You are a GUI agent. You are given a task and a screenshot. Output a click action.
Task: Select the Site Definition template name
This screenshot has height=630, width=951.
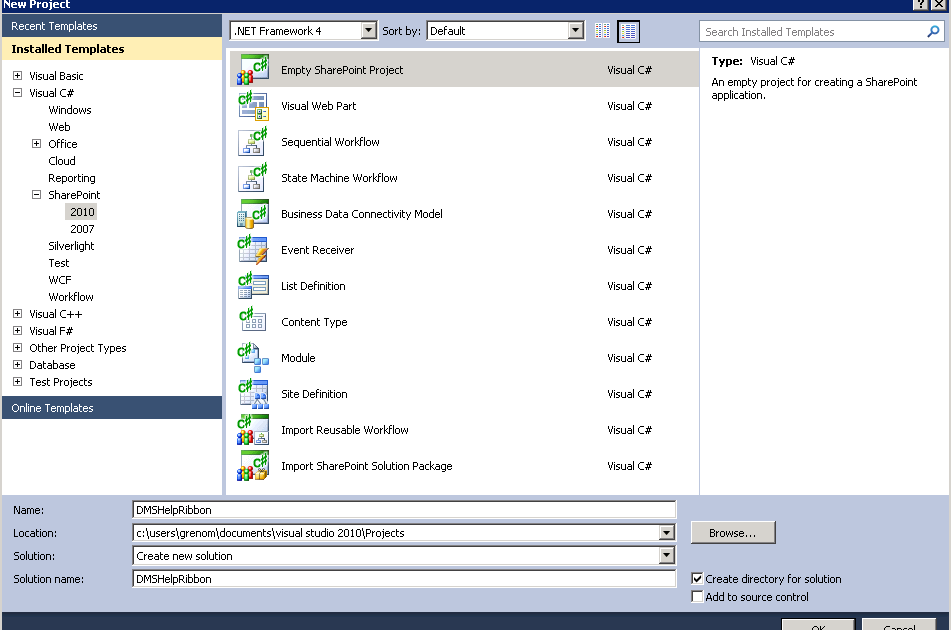click(314, 394)
